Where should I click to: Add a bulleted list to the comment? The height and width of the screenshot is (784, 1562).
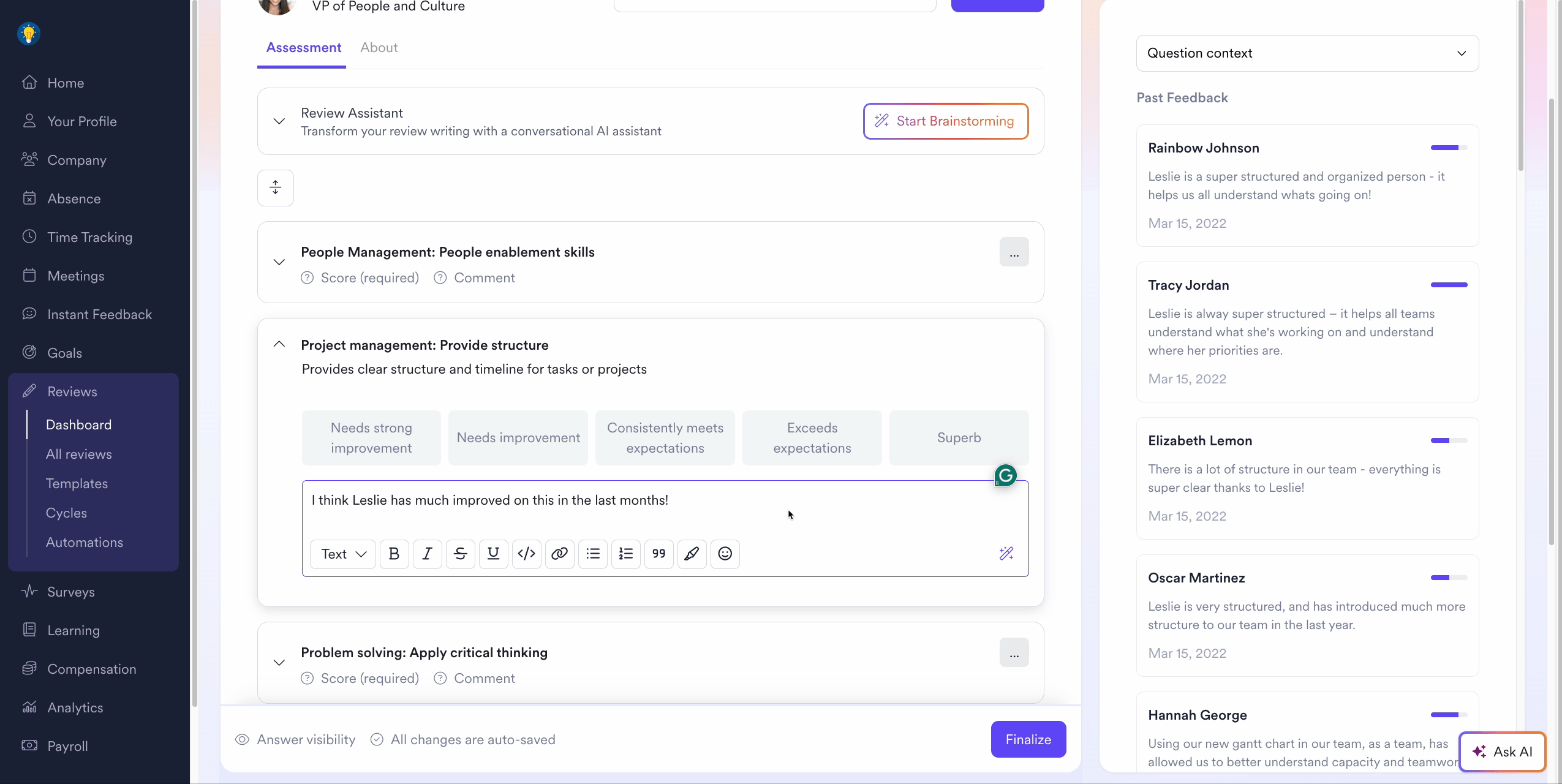592,554
